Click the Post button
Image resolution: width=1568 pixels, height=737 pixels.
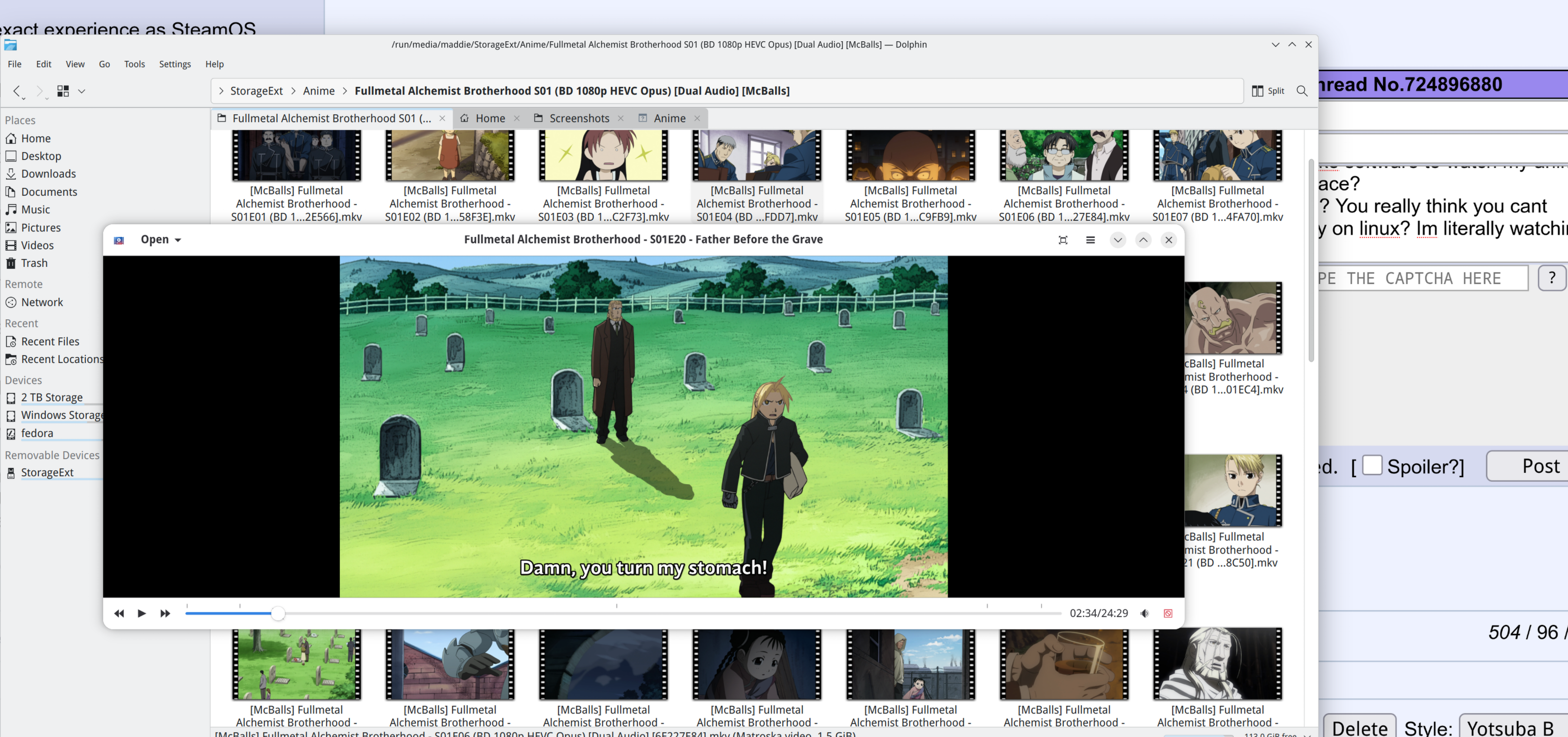pyautogui.click(x=1540, y=466)
